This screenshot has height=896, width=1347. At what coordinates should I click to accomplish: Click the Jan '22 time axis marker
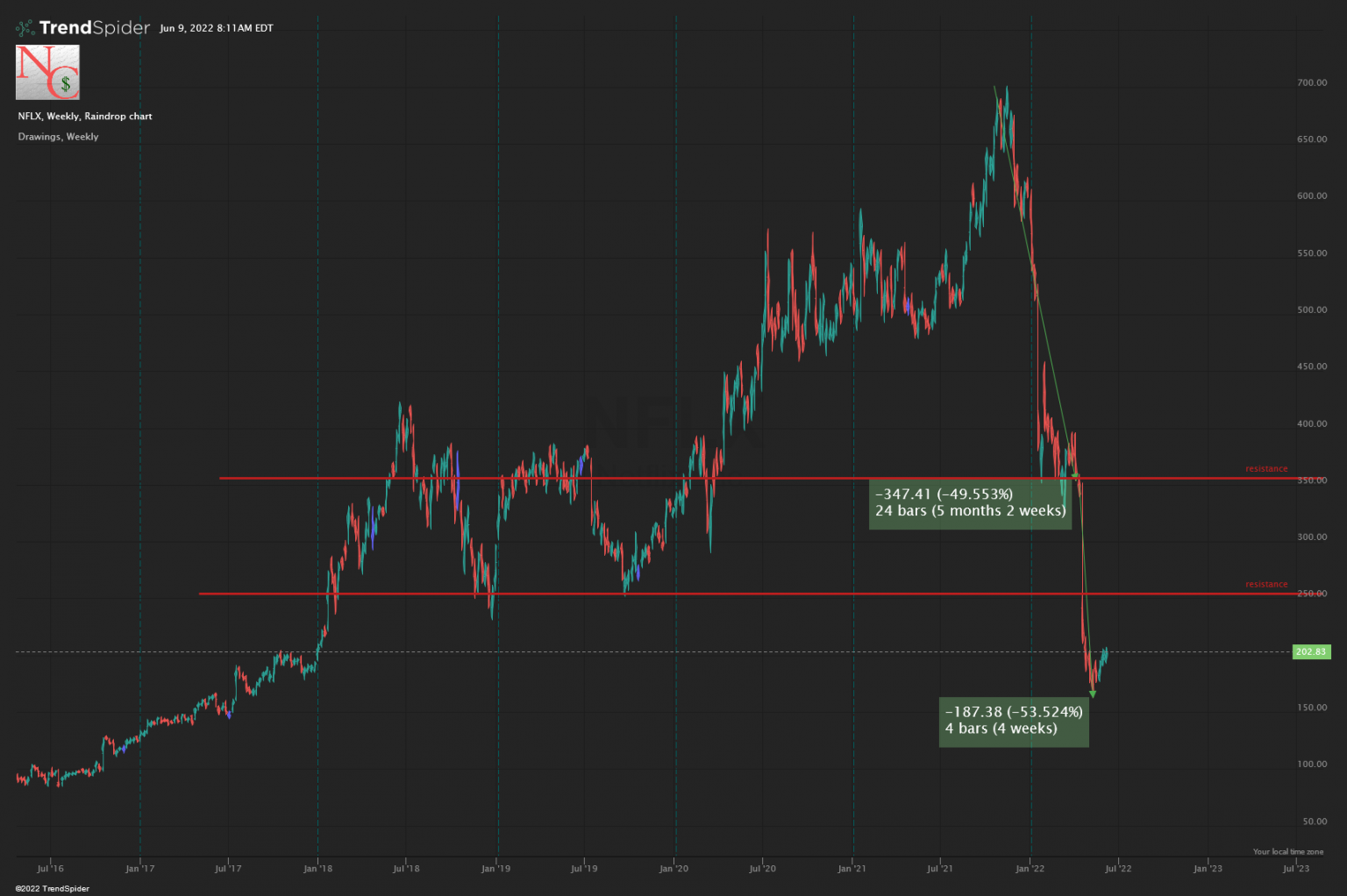[x=1030, y=869]
